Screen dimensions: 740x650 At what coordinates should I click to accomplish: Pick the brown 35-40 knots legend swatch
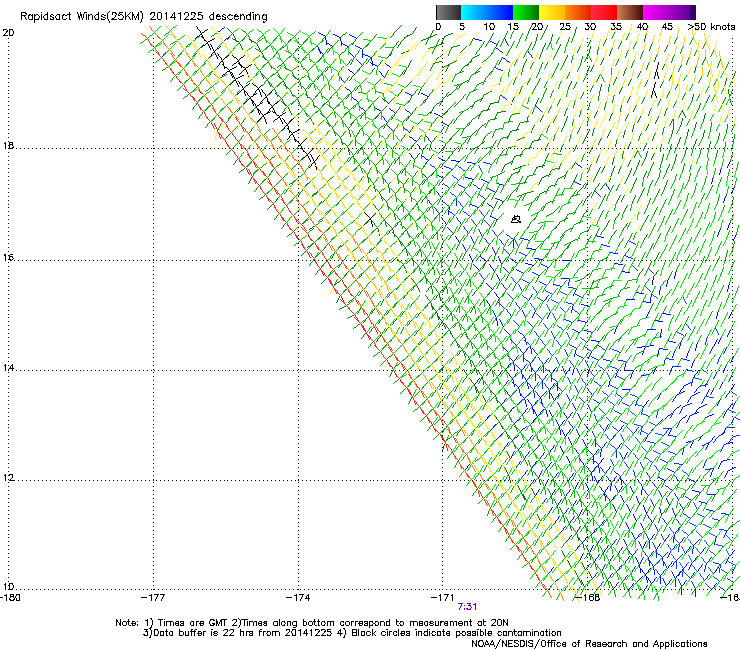(x=630, y=12)
